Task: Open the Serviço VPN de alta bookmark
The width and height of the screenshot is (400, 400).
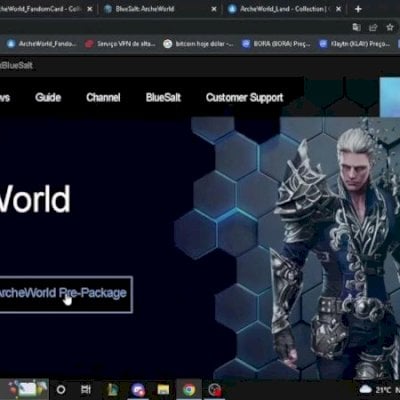Action: click(x=120, y=44)
